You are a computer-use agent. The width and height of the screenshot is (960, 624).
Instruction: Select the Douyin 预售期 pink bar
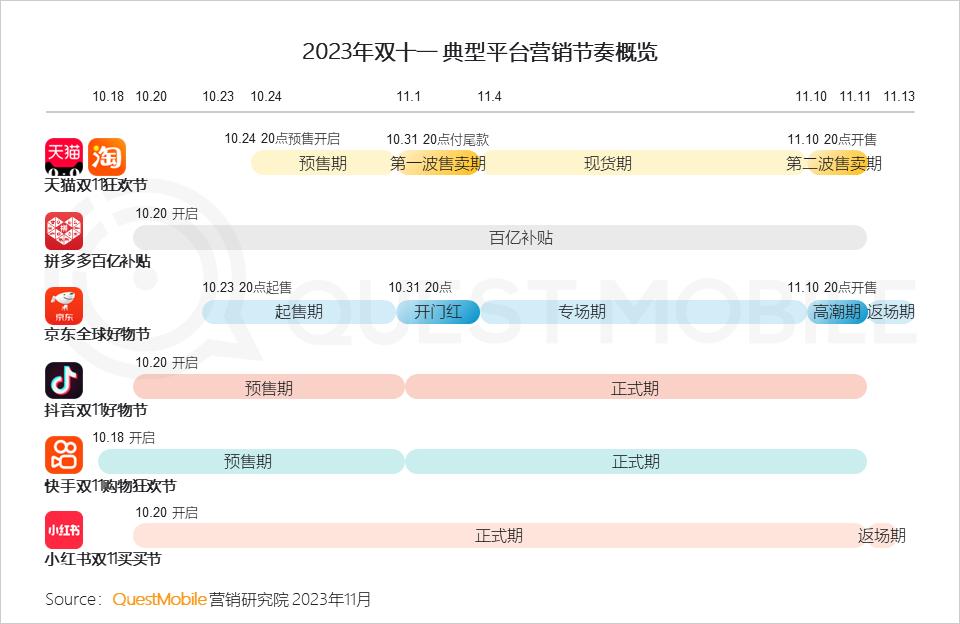269,387
